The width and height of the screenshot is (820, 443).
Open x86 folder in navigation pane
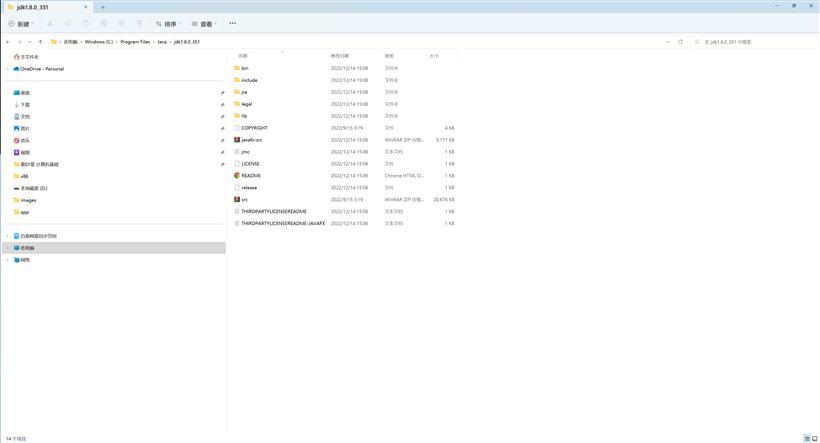[x=21, y=177]
